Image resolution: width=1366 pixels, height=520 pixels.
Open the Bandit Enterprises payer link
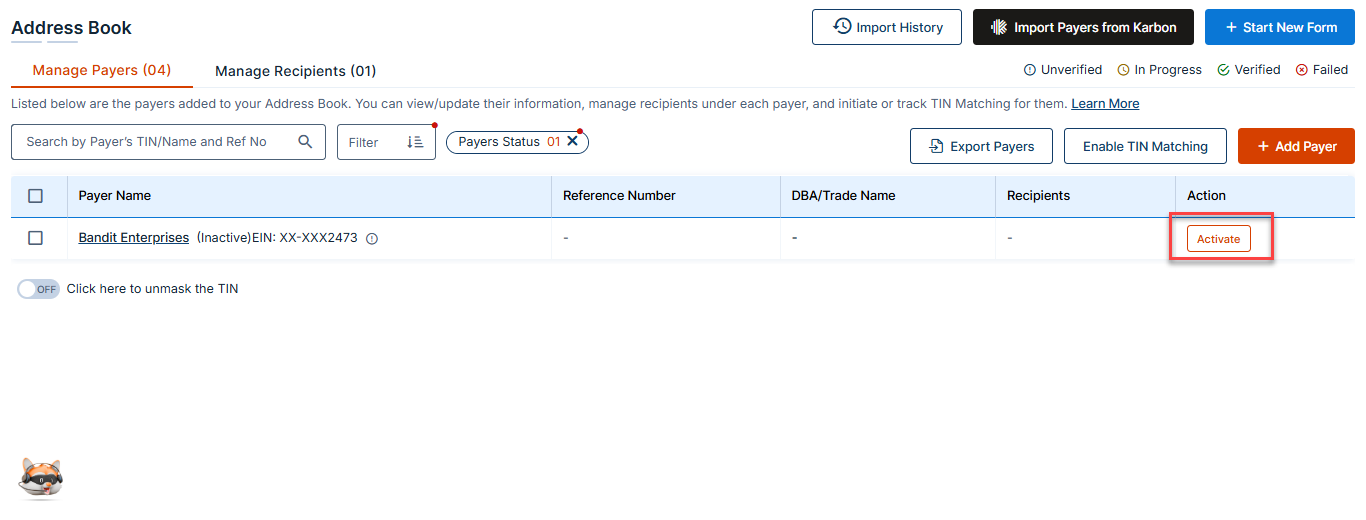134,238
